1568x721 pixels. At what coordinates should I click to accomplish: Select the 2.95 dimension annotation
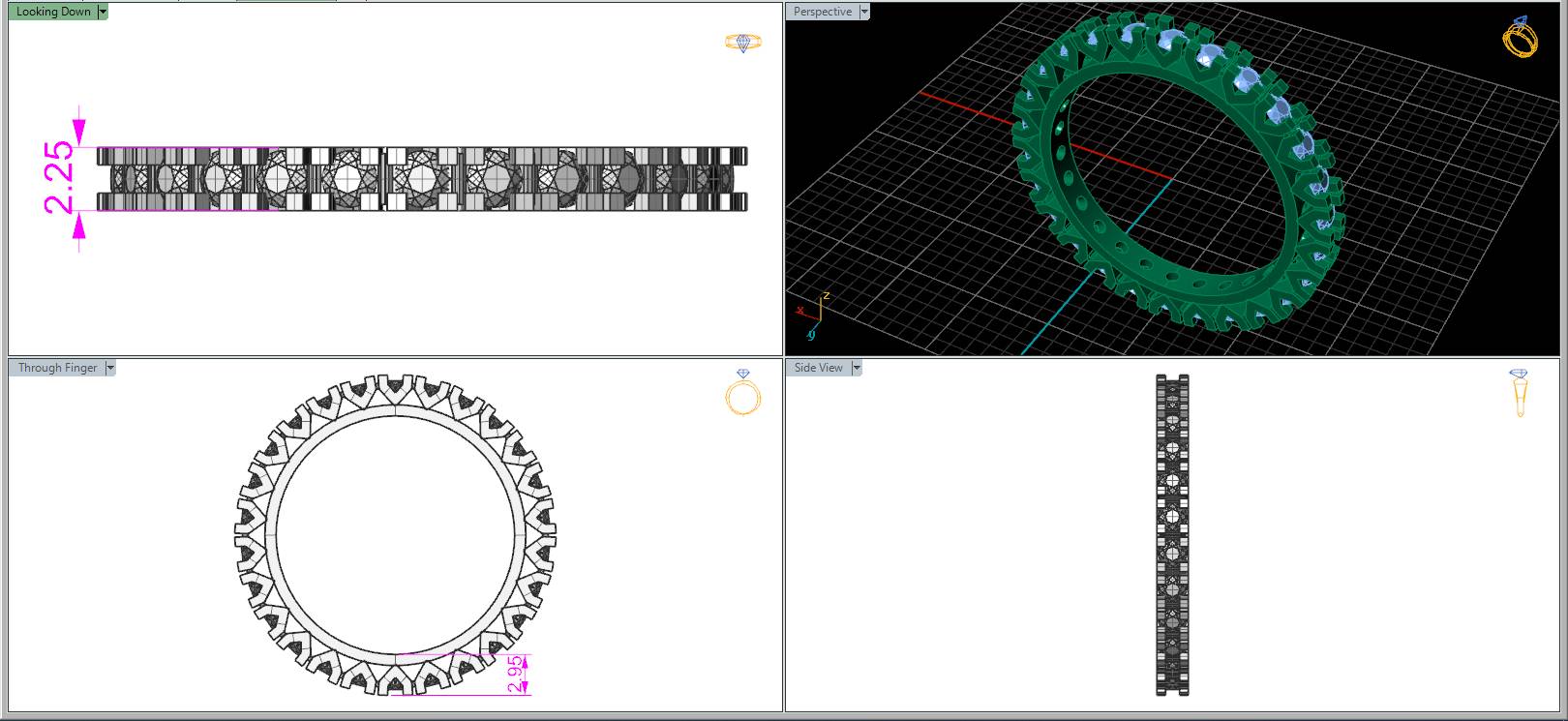[516, 675]
